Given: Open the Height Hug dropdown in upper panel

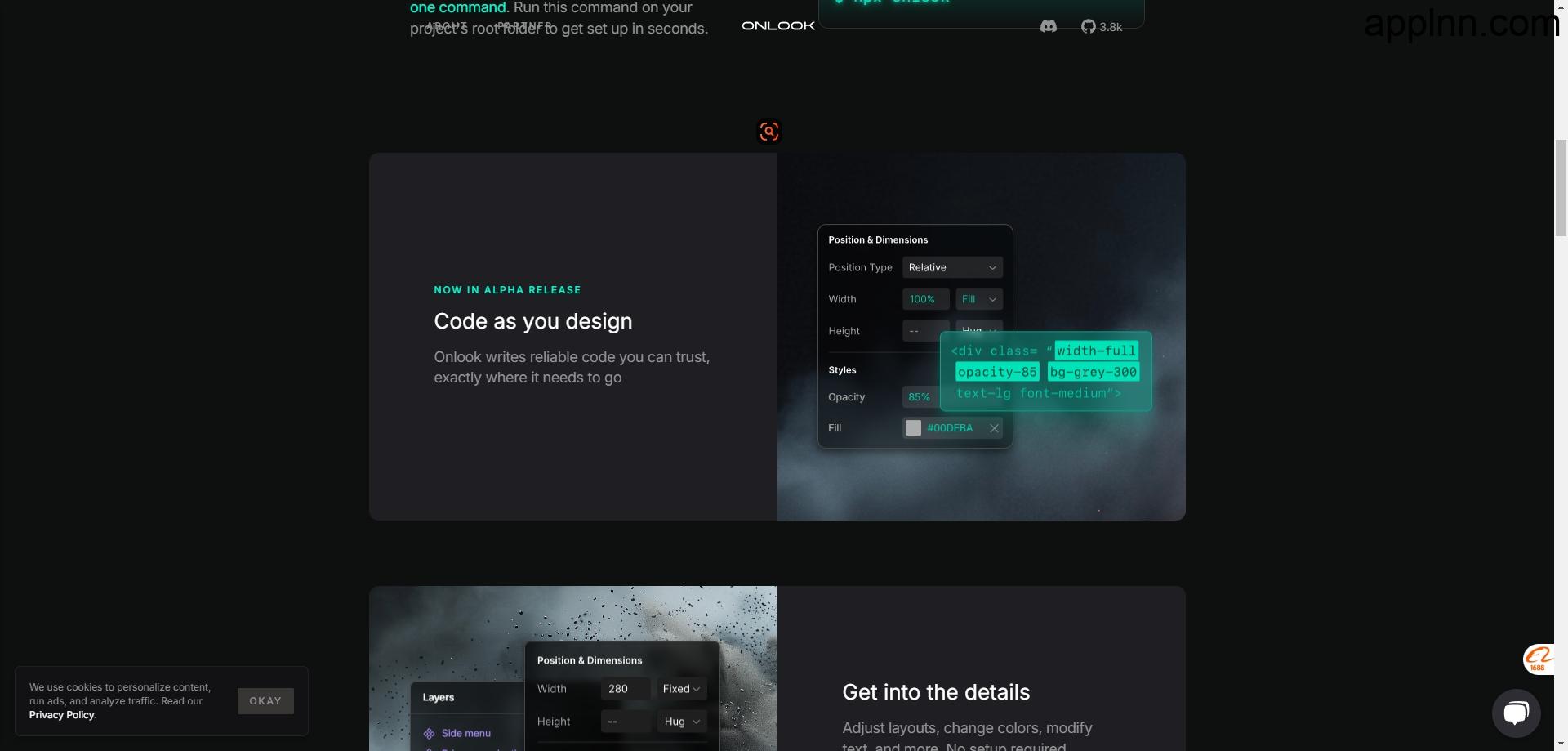Looking at the screenshot, I should [x=979, y=327].
